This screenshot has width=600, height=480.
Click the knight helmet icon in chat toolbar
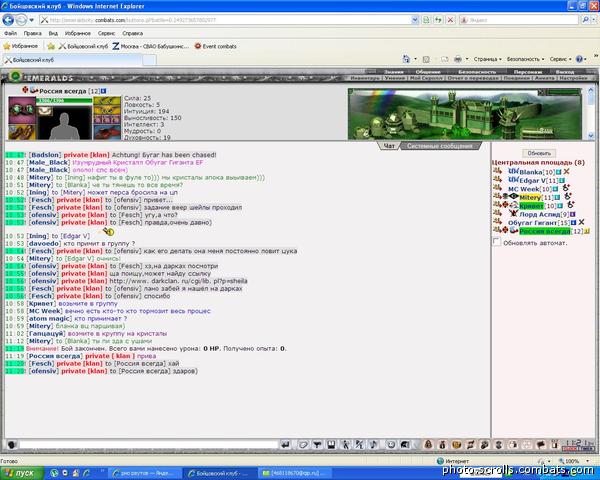point(405,444)
